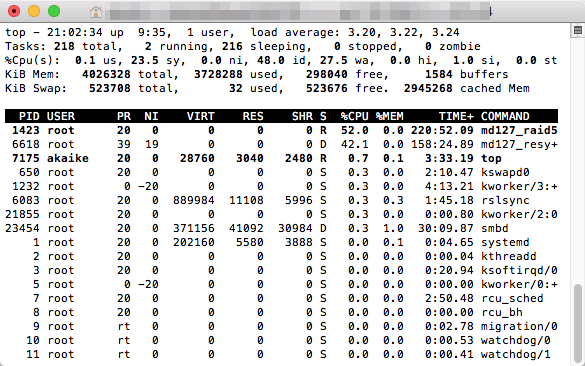
Task: Click the 220:52.09 time value
Action: 442,130
